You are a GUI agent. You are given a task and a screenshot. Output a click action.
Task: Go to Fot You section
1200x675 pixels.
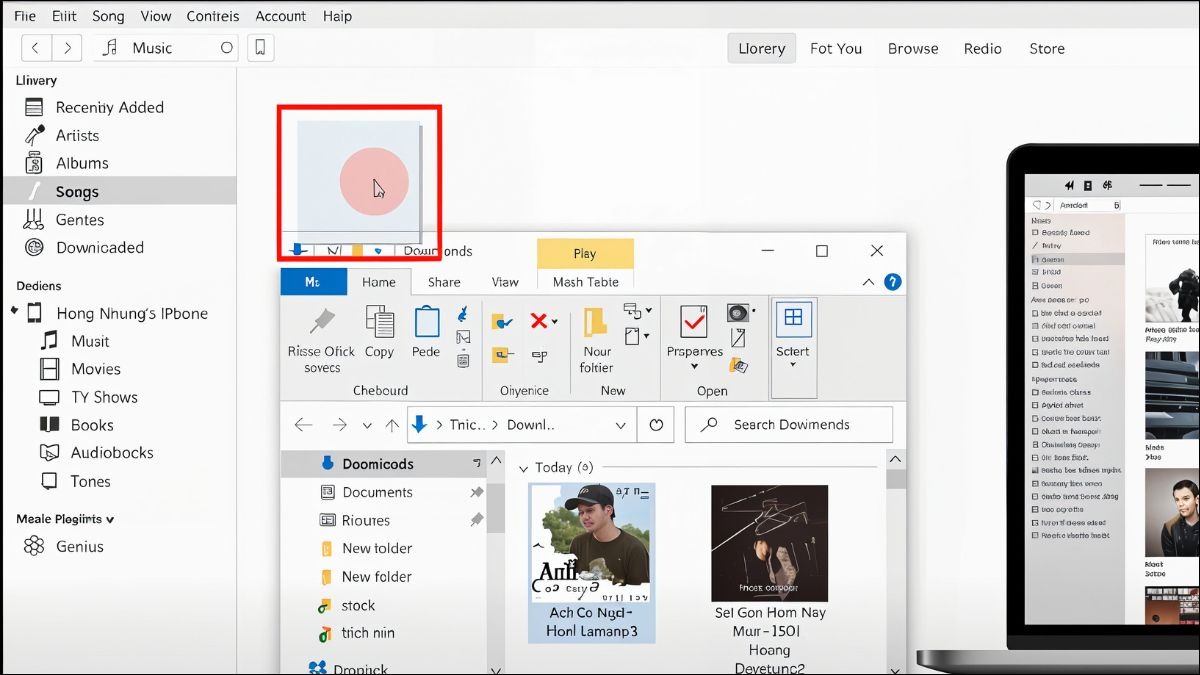(836, 48)
